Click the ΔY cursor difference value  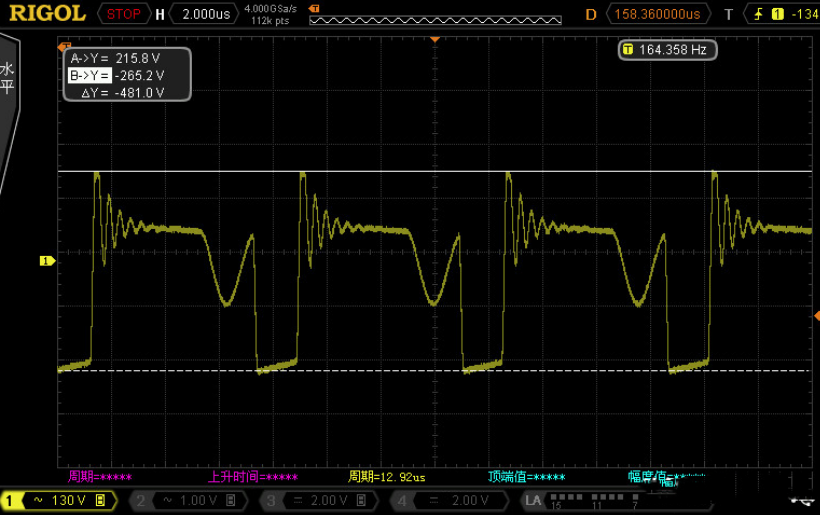[121, 92]
